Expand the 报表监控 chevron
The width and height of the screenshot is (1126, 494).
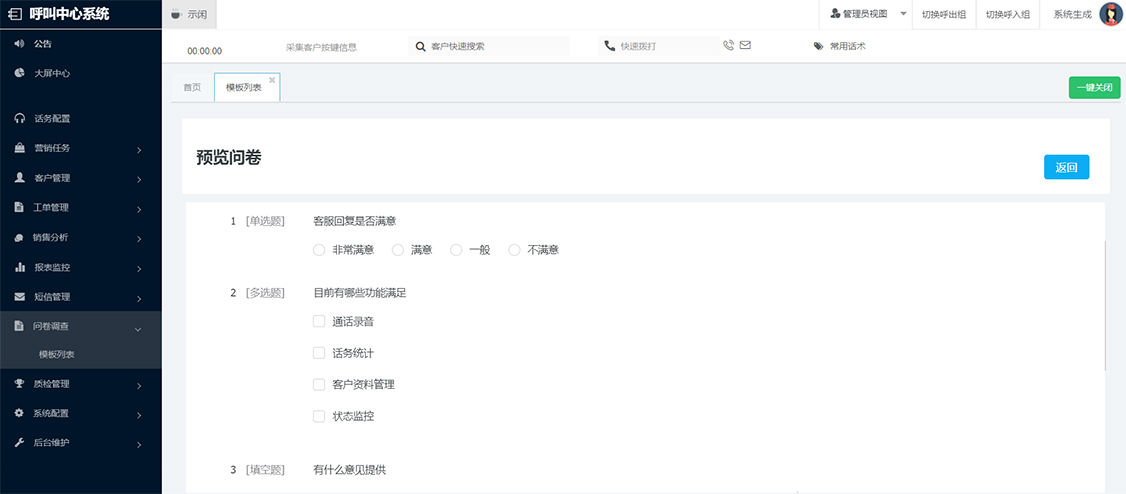(139, 269)
